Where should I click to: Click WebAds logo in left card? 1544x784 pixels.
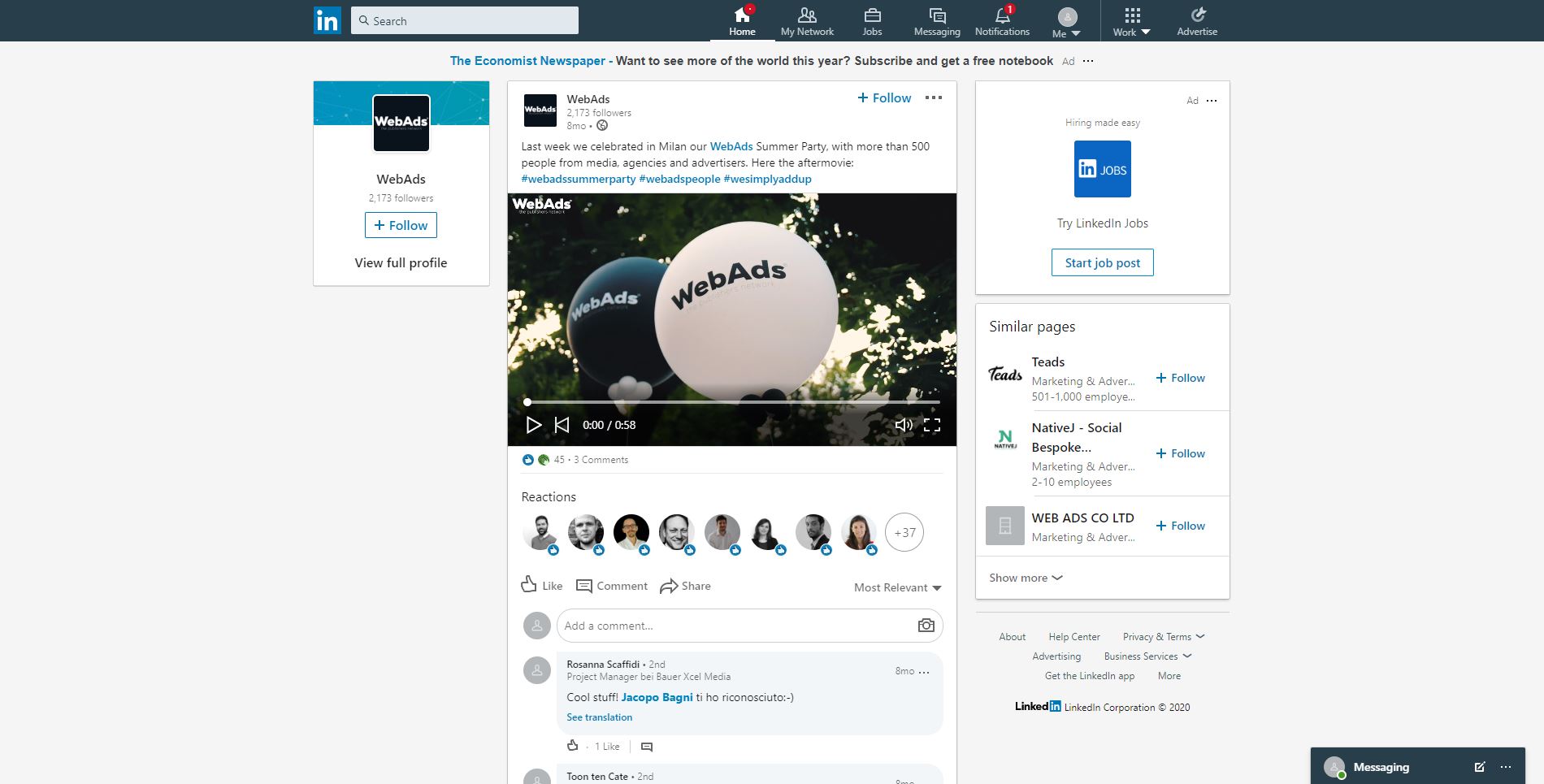pyautogui.click(x=401, y=123)
